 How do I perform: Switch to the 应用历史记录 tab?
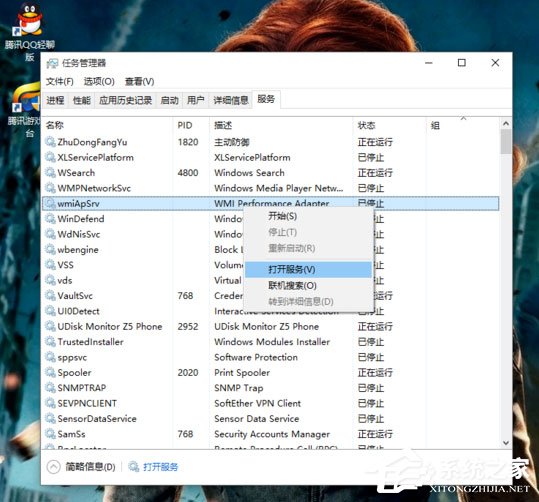(x=125, y=100)
